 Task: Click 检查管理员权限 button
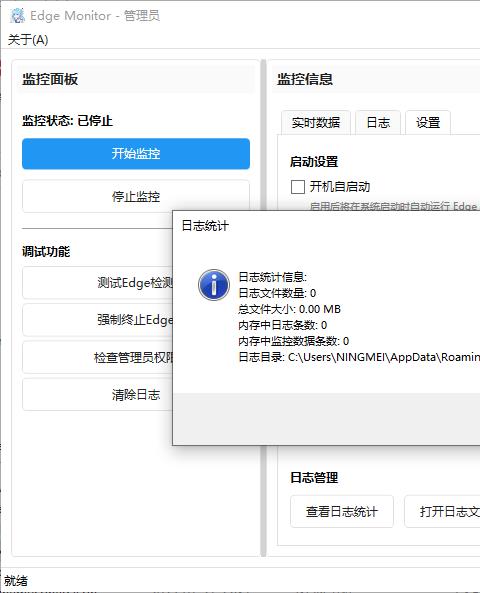(98, 357)
